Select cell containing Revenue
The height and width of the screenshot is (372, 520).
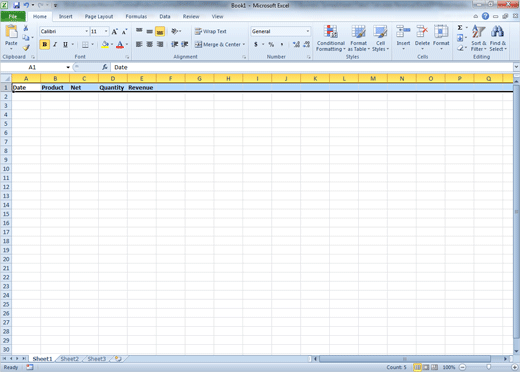point(142,88)
